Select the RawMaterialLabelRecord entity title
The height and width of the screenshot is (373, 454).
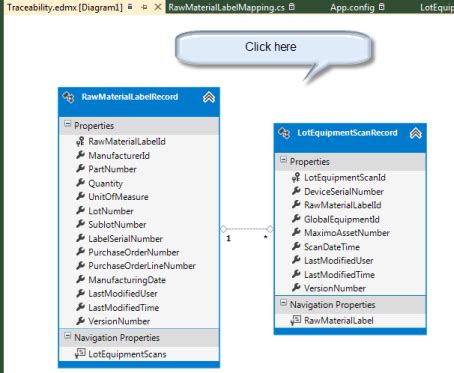[x=130, y=97]
